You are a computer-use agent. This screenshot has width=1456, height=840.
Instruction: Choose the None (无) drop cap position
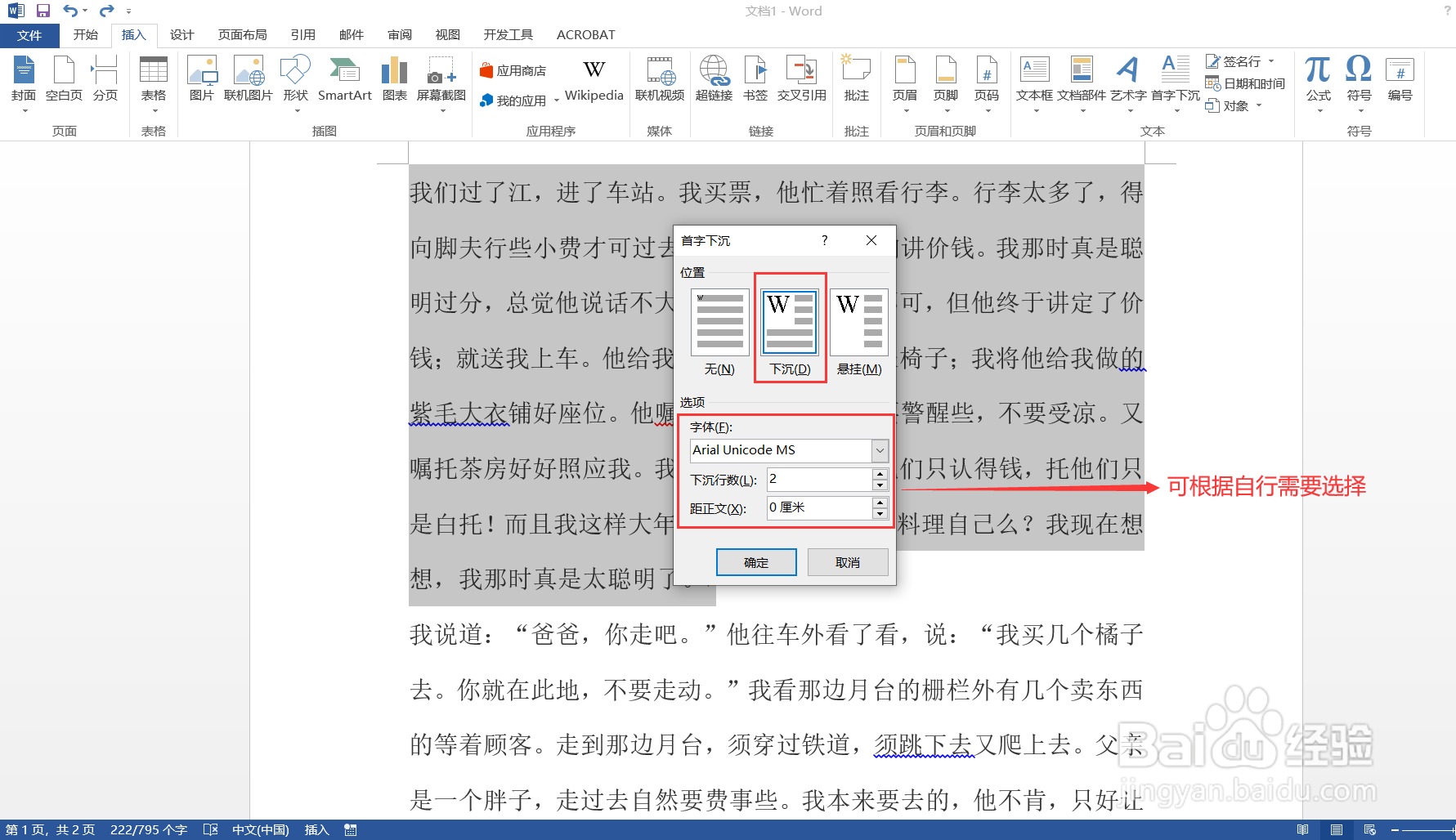(x=719, y=333)
